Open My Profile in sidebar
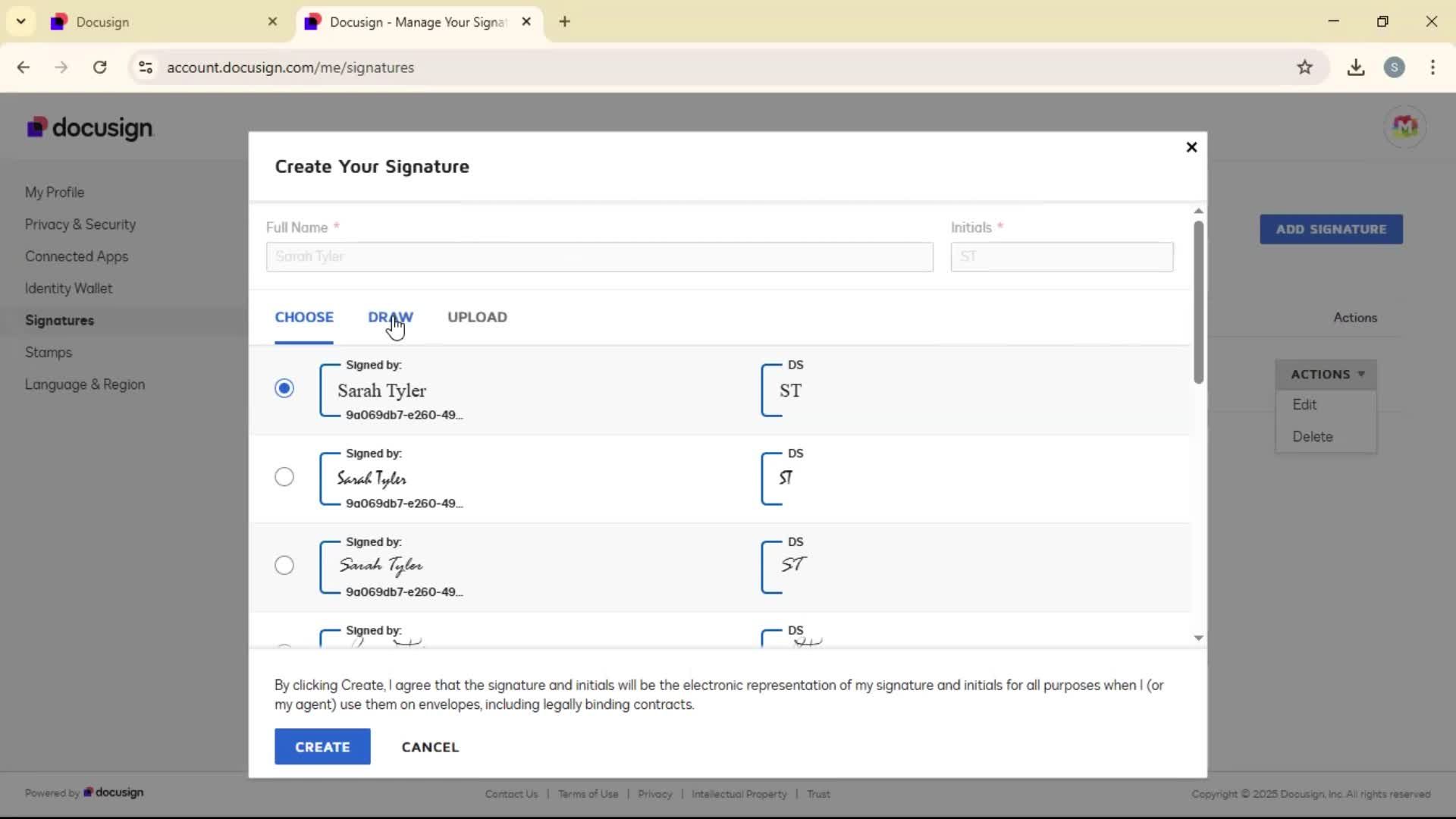Screen dimensions: 1456x819 point(55,193)
